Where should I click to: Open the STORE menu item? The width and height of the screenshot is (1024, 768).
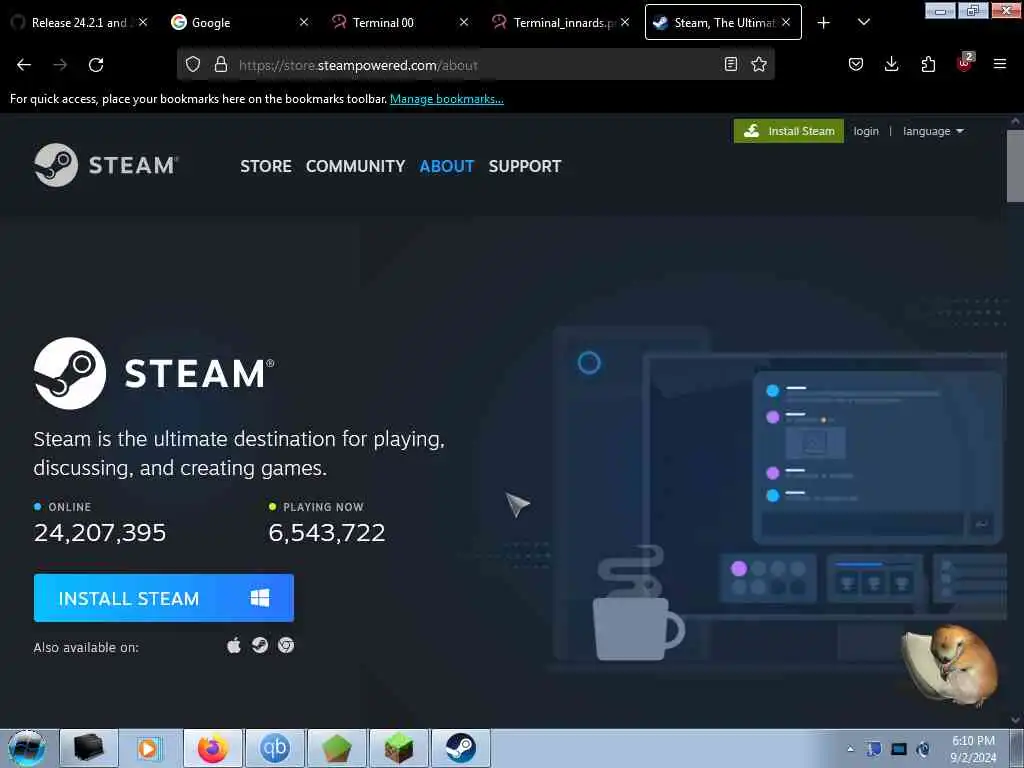266,166
